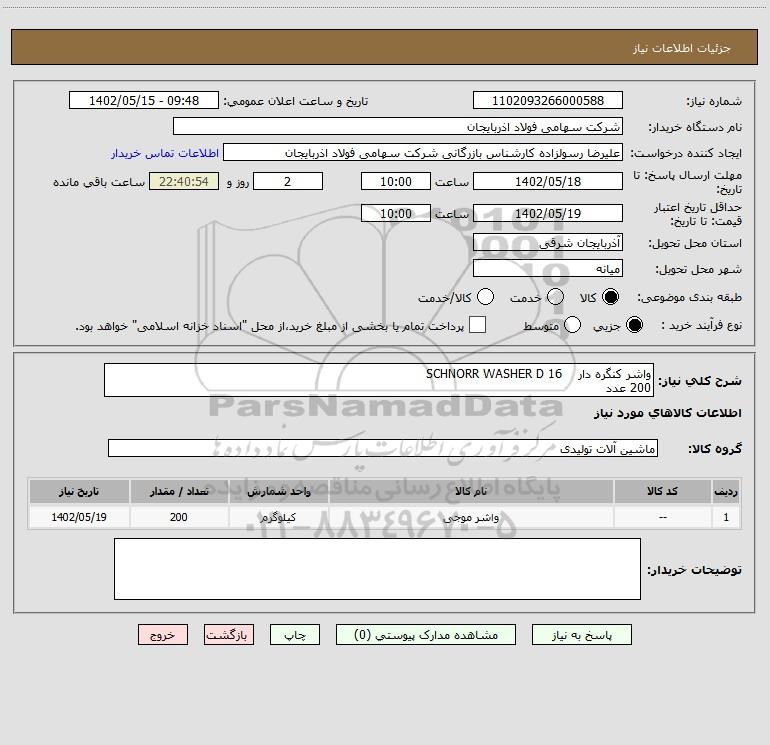This screenshot has height=745, width=770.
Task: Open مشاهده مدارک پیوستی (0) button
Action: pyautogui.click(x=426, y=635)
